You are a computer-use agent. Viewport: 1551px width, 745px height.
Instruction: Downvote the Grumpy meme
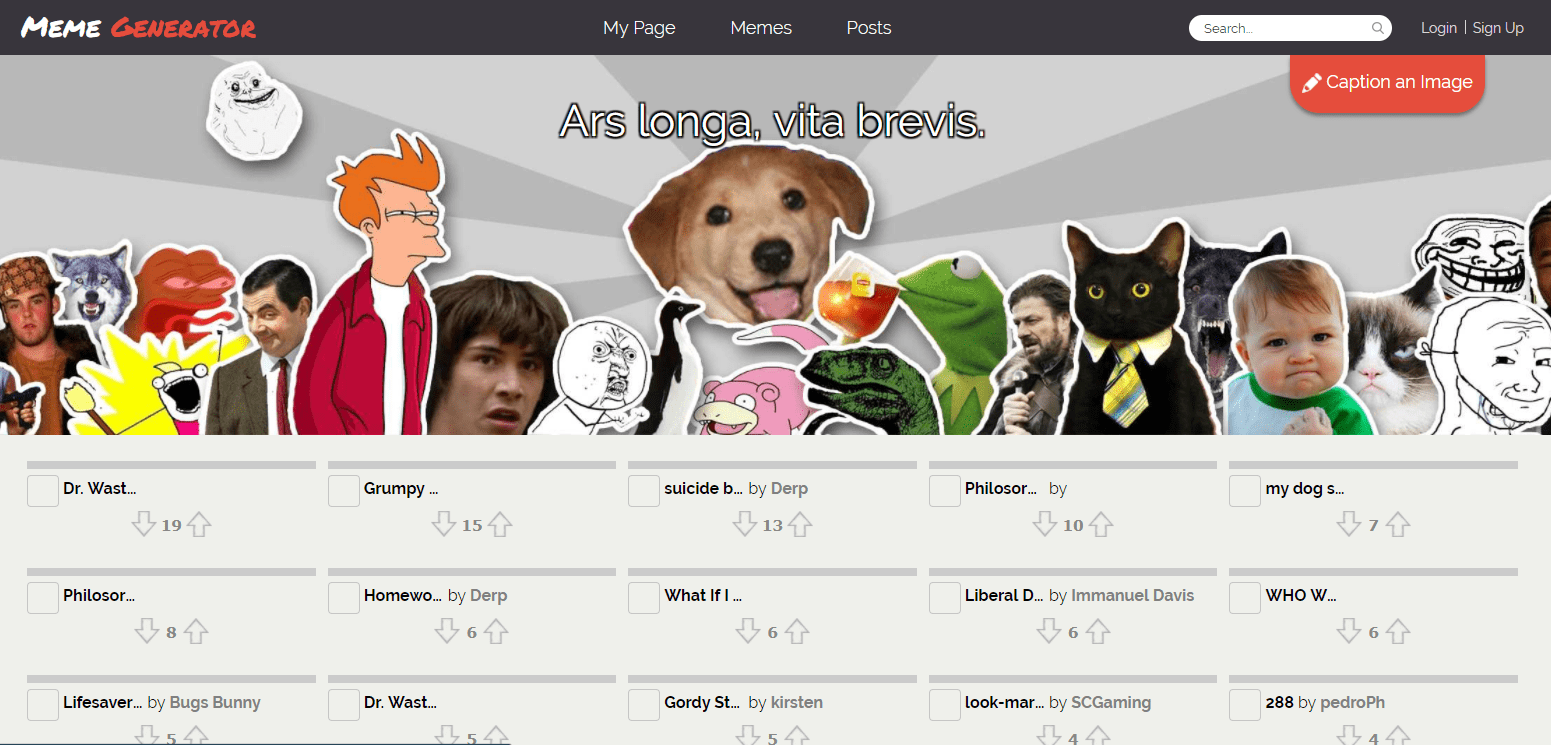coord(444,524)
